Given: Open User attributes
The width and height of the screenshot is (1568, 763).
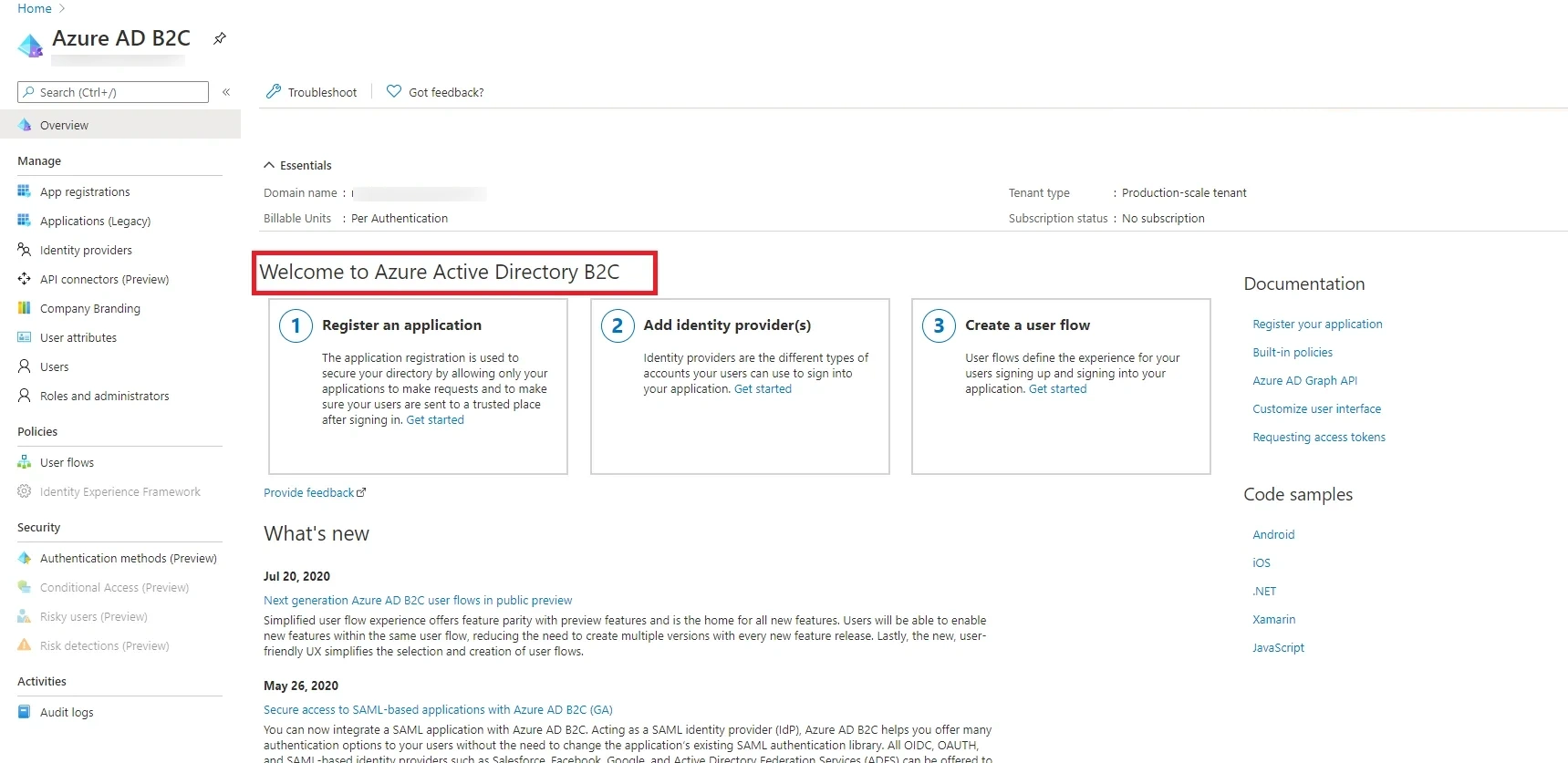Looking at the screenshot, I should pyautogui.click(x=78, y=337).
